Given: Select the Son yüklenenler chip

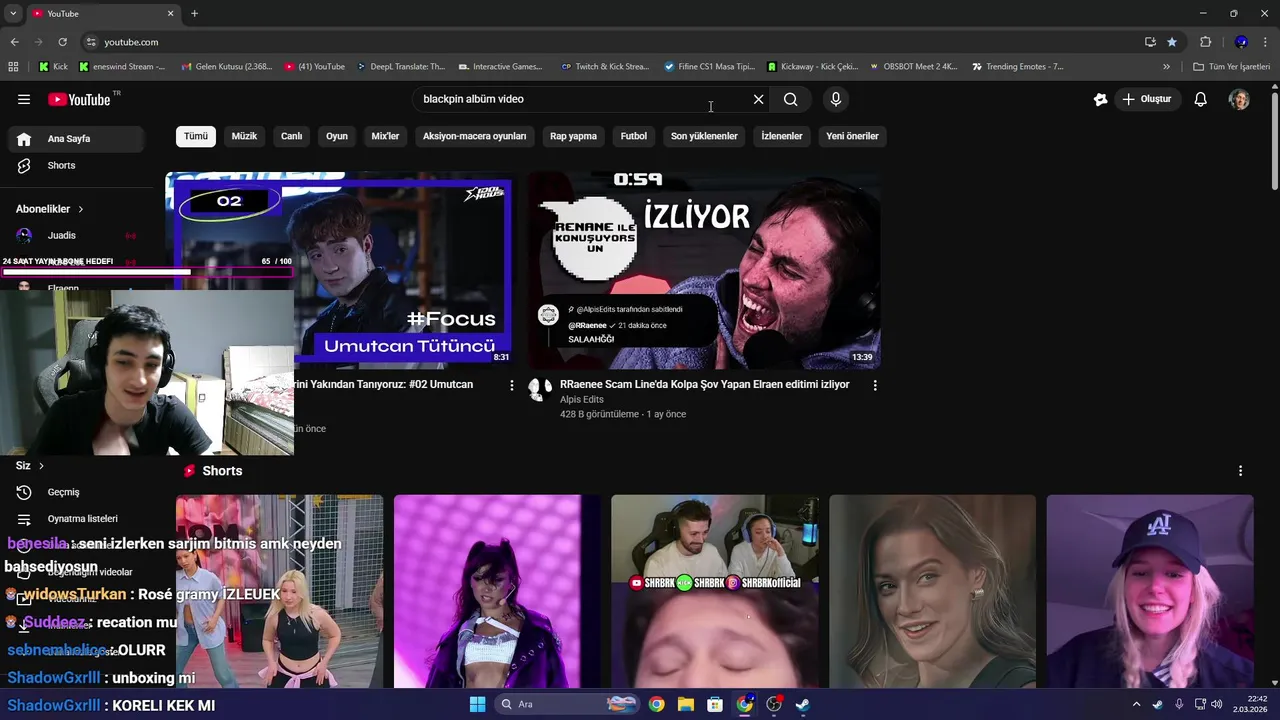Looking at the screenshot, I should (704, 136).
